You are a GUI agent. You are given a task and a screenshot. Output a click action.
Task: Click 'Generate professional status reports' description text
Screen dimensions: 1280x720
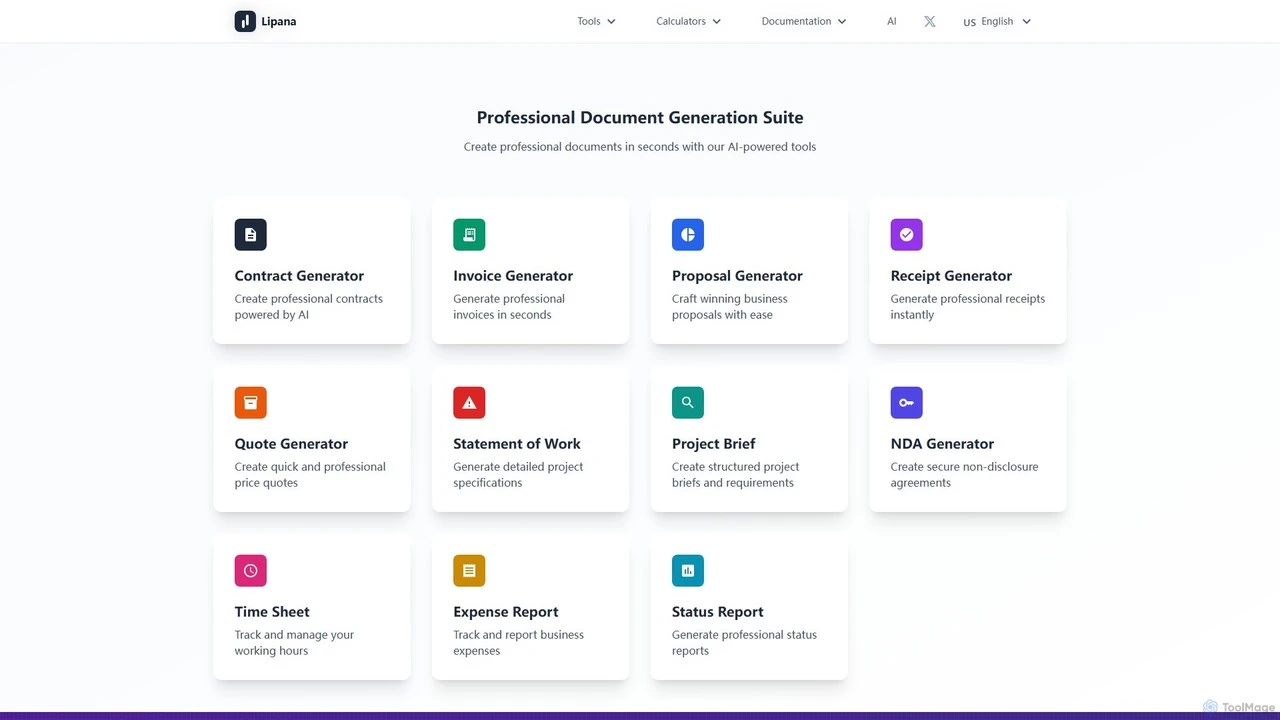744,643
